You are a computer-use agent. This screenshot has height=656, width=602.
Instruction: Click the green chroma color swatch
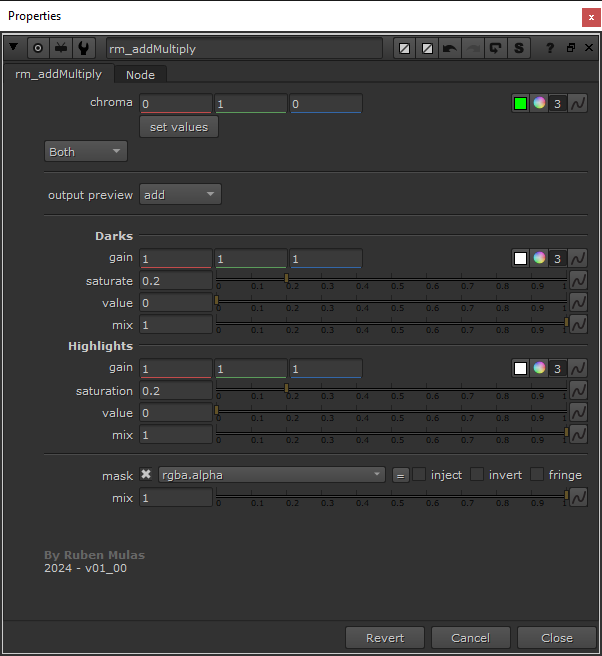(519, 103)
